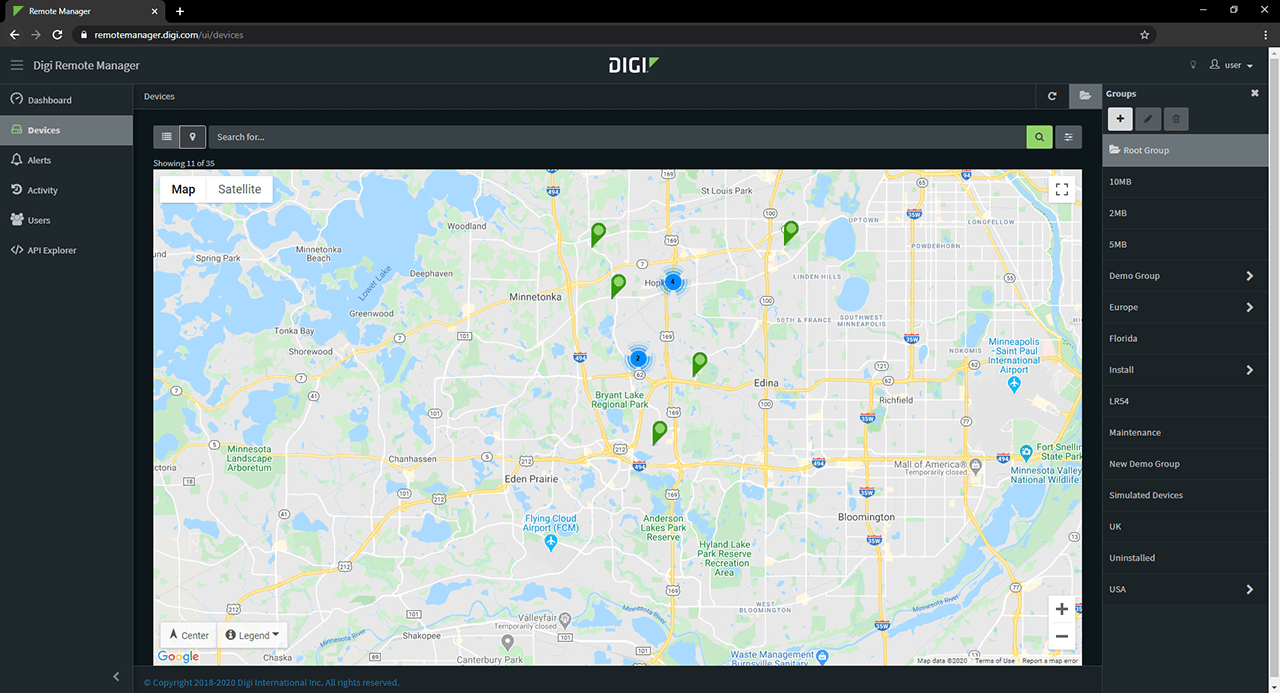Collapse the left sidebar with arrow
The height and width of the screenshot is (693, 1280).
pos(116,677)
